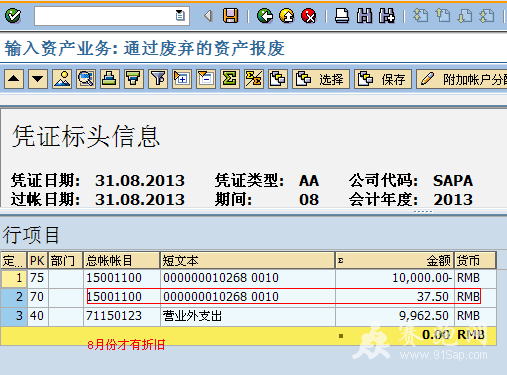Image resolution: width=507 pixels, height=375 pixels.
Task: Click the 保存 layout button
Action: (x=383, y=79)
